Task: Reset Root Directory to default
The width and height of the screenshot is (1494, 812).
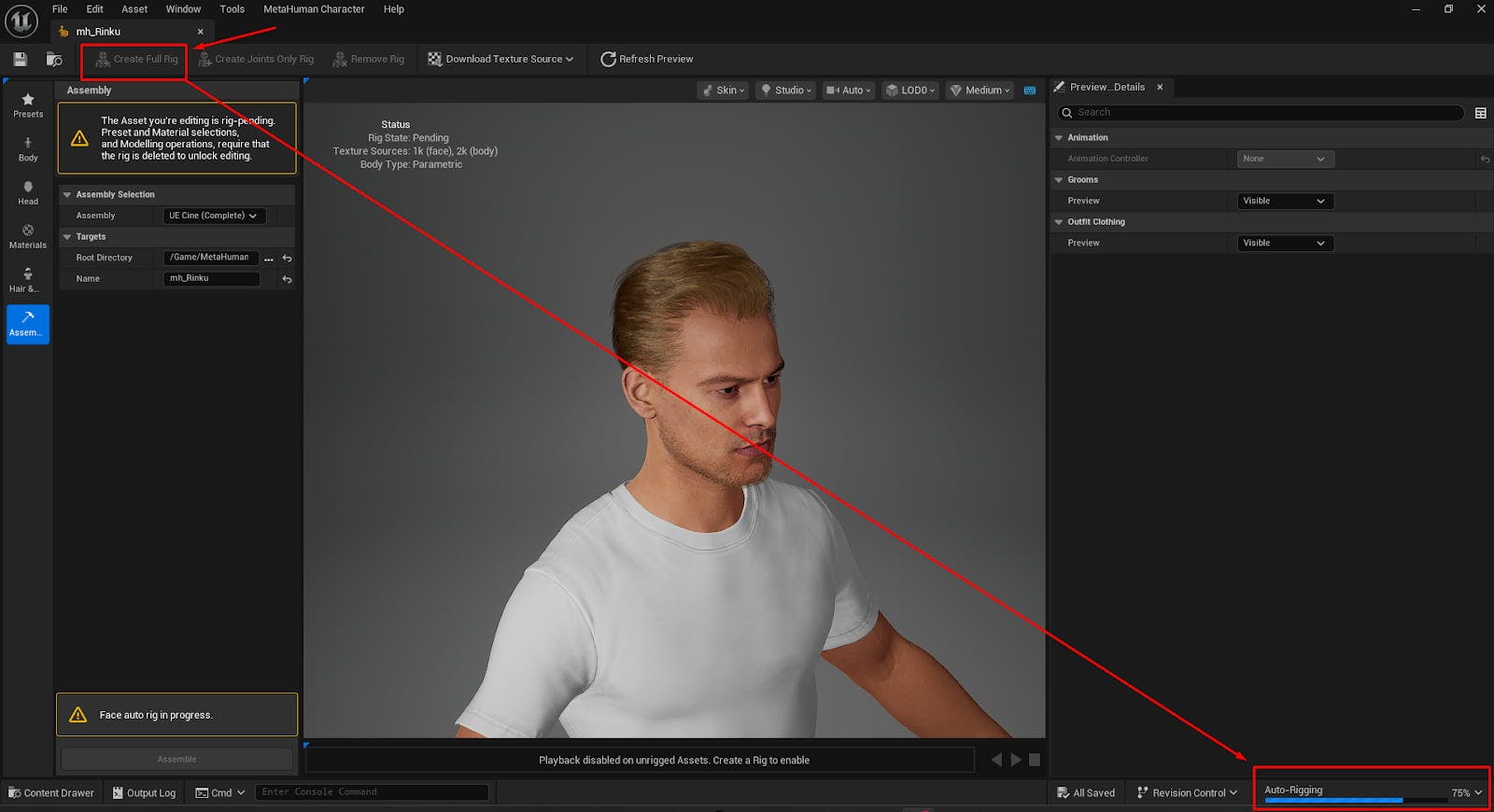Action: point(287,259)
